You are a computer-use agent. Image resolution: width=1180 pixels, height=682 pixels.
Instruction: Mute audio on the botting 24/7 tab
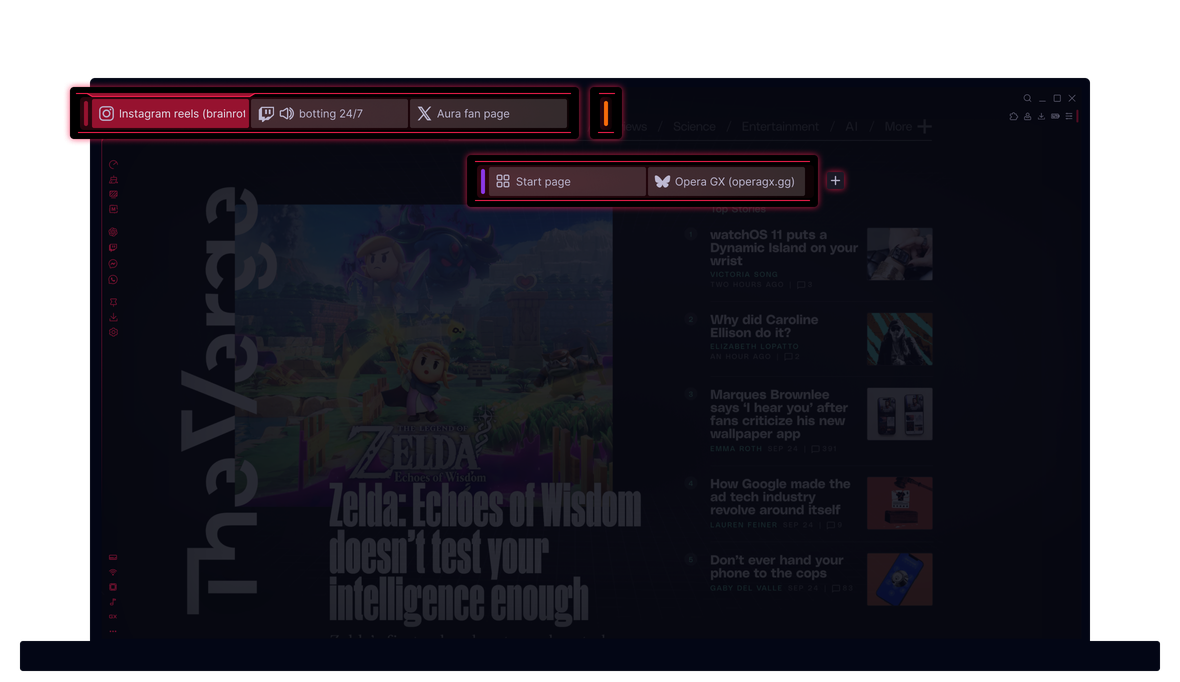287,114
